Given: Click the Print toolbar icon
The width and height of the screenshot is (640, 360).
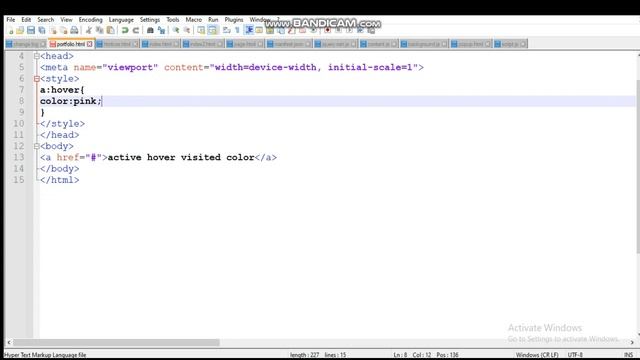Looking at the screenshot, I should click(74, 31).
